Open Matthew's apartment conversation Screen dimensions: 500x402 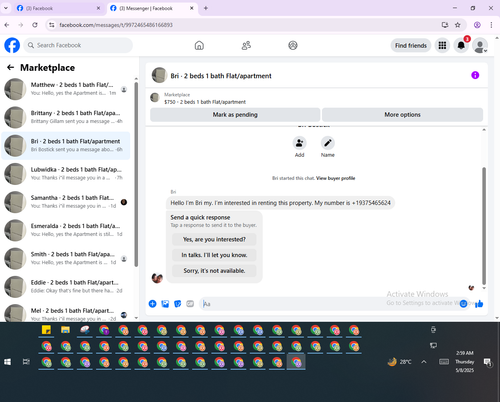pos(66,89)
